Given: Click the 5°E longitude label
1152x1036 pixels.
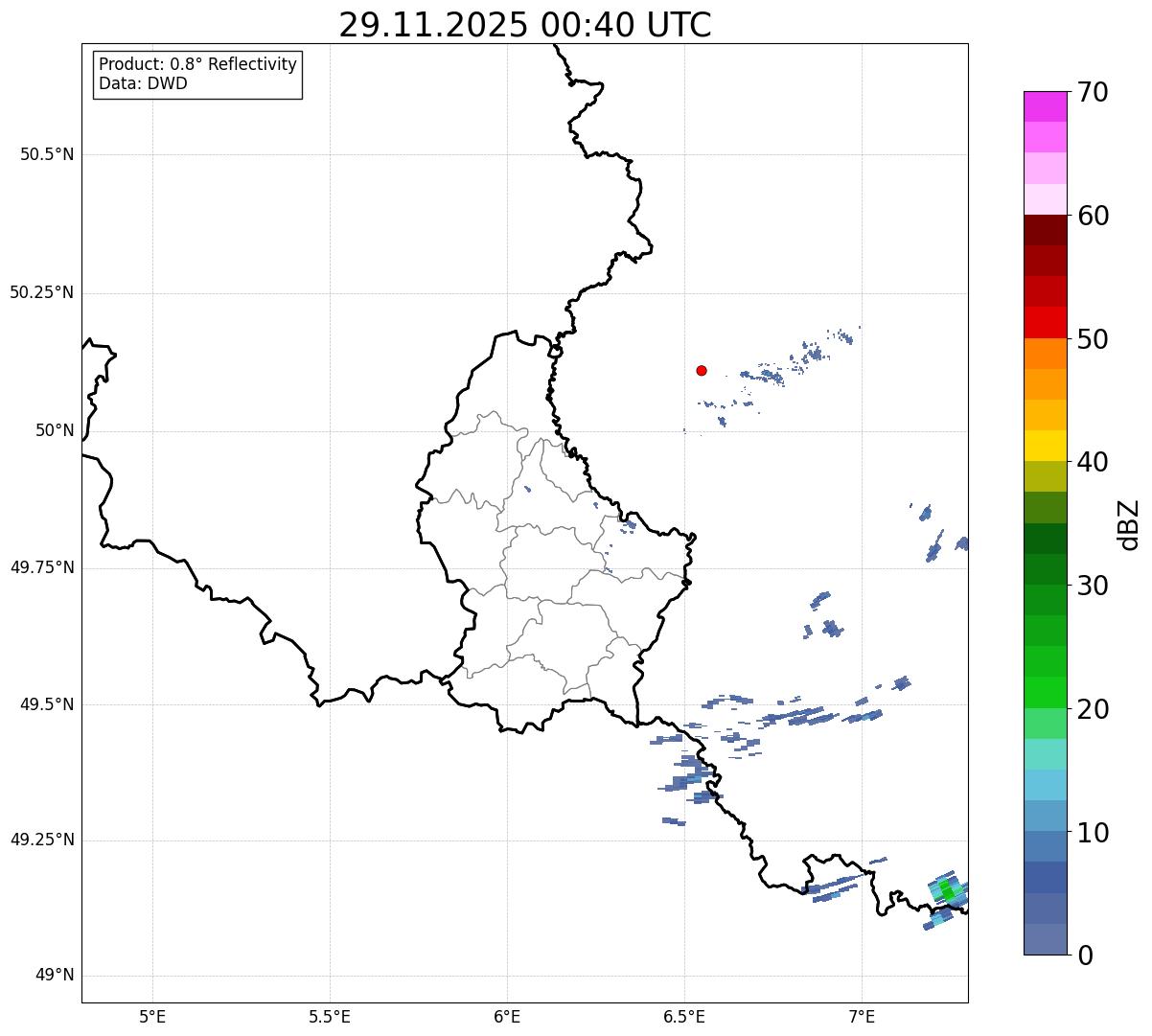Looking at the screenshot, I should [152, 1017].
